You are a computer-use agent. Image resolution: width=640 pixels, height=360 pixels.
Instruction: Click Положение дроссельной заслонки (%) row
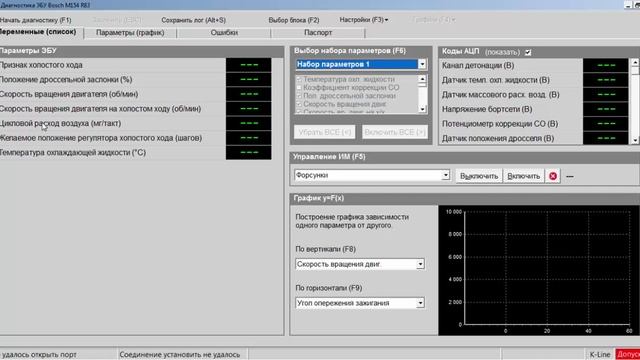136,80
